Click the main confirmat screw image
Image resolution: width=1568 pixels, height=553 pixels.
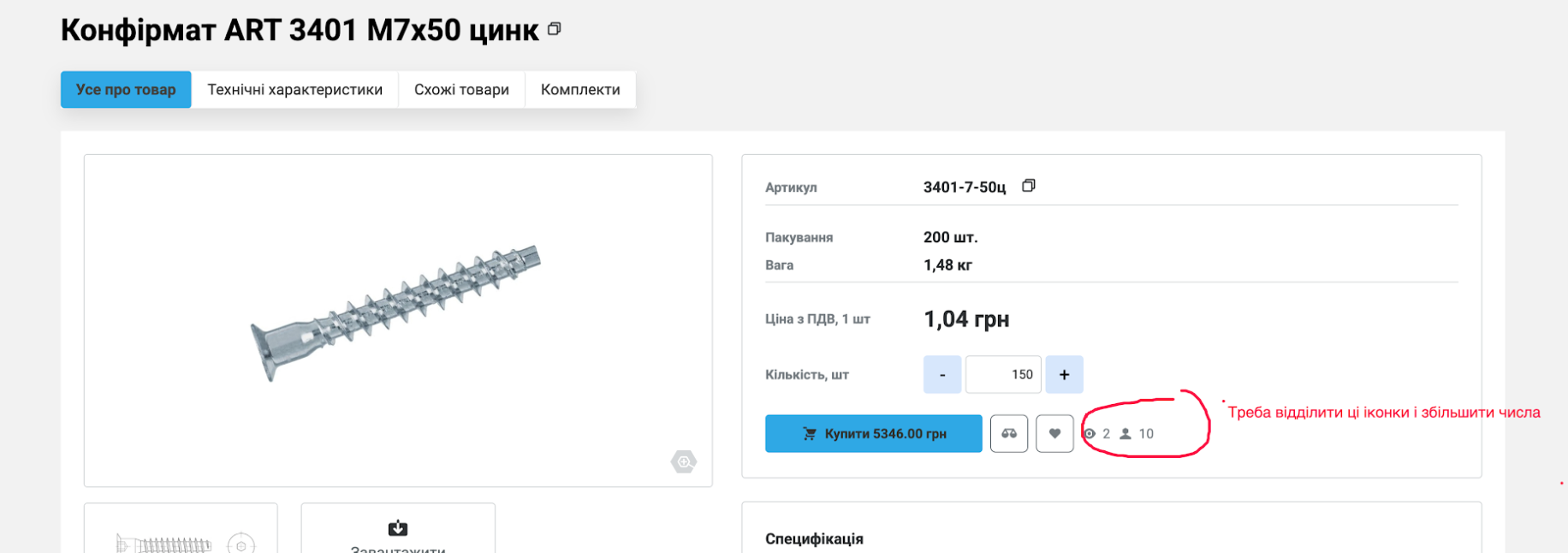coord(397,314)
